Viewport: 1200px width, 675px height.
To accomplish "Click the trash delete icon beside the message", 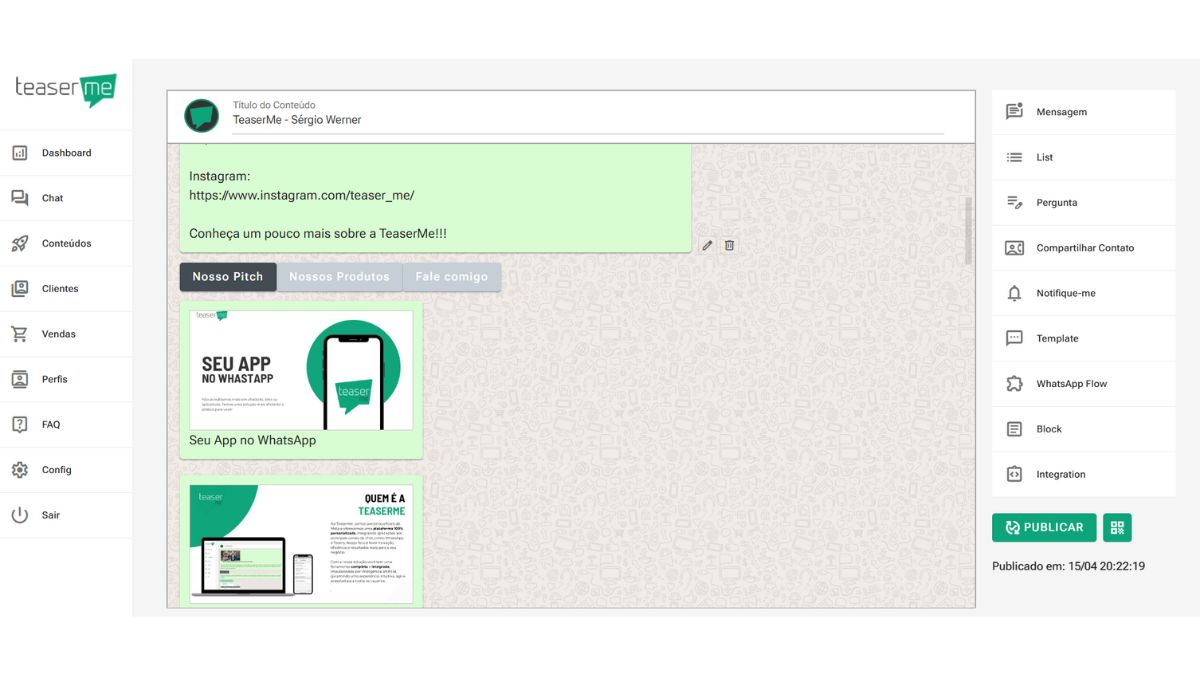I will pos(729,245).
